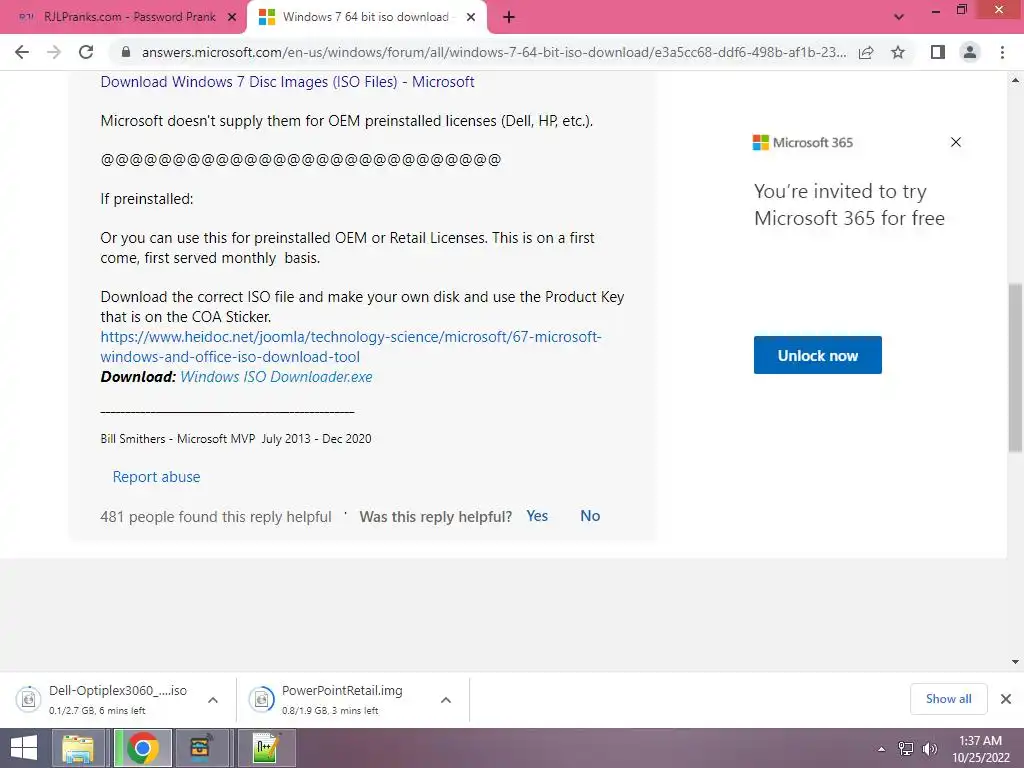Image resolution: width=1024 pixels, height=768 pixels.
Task: Reload the current page
Action: pos(86,52)
